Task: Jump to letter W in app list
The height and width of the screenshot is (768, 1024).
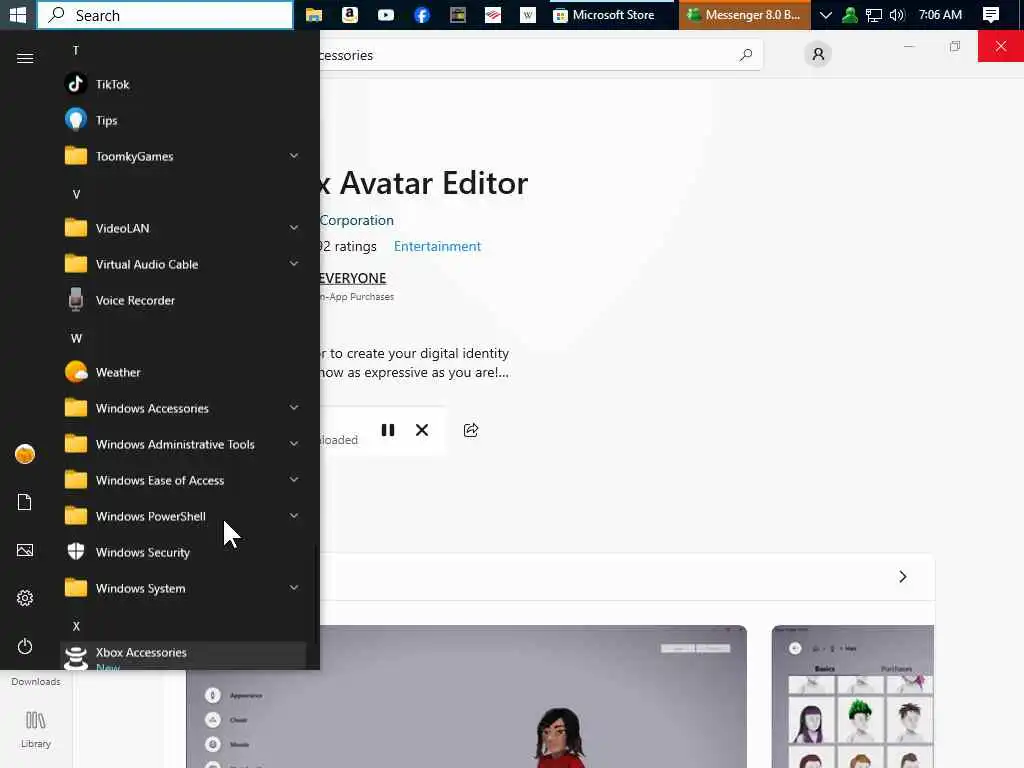Action: [x=76, y=338]
